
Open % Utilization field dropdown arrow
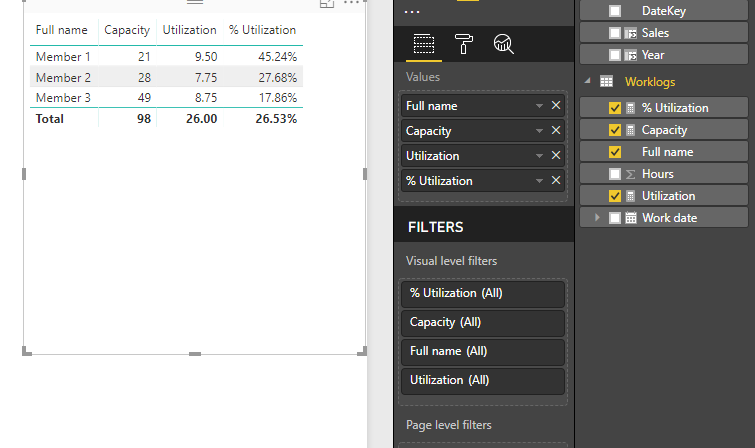539,181
